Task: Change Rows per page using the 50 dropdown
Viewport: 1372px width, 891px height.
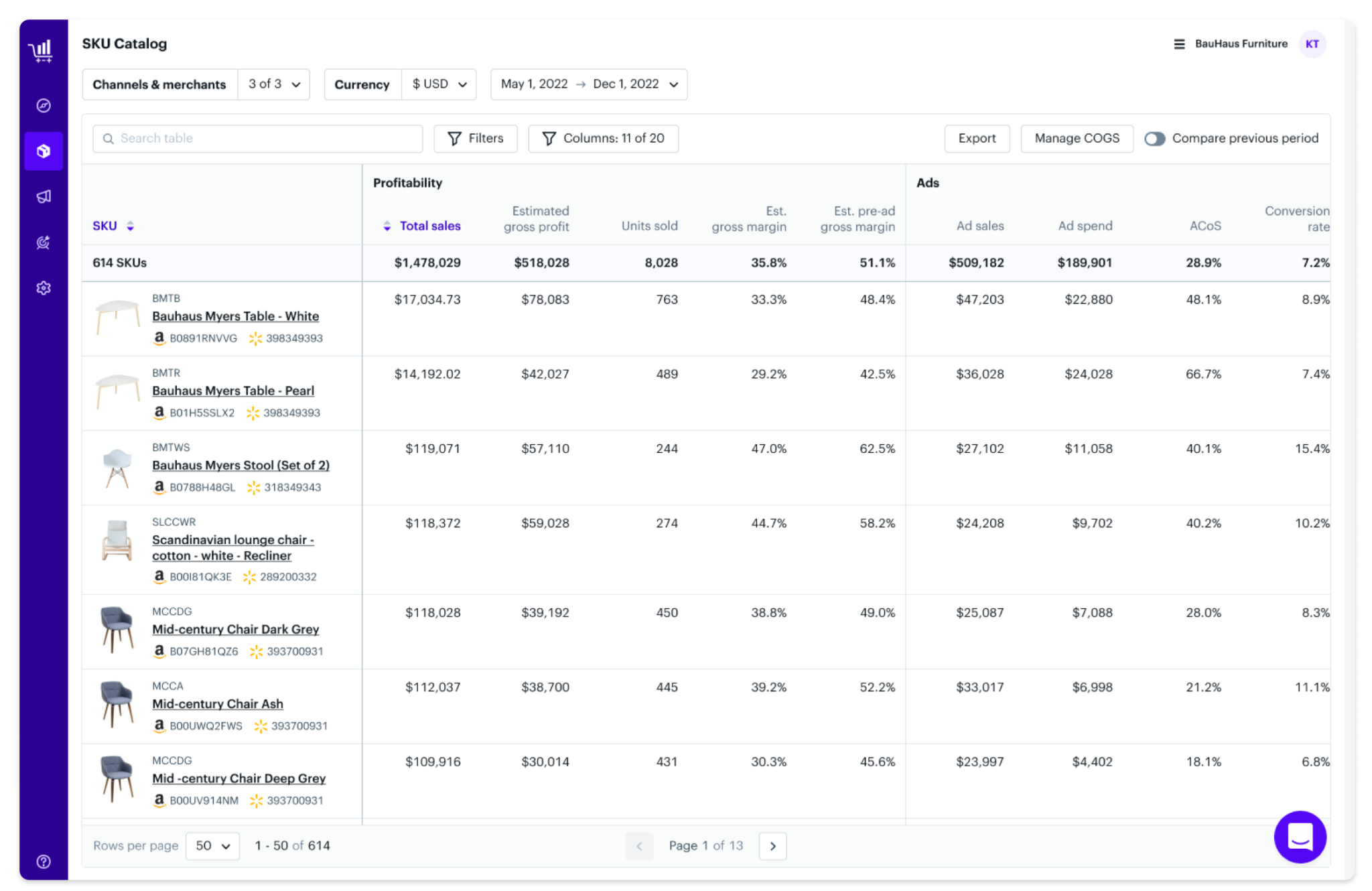Action: click(x=212, y=845)
